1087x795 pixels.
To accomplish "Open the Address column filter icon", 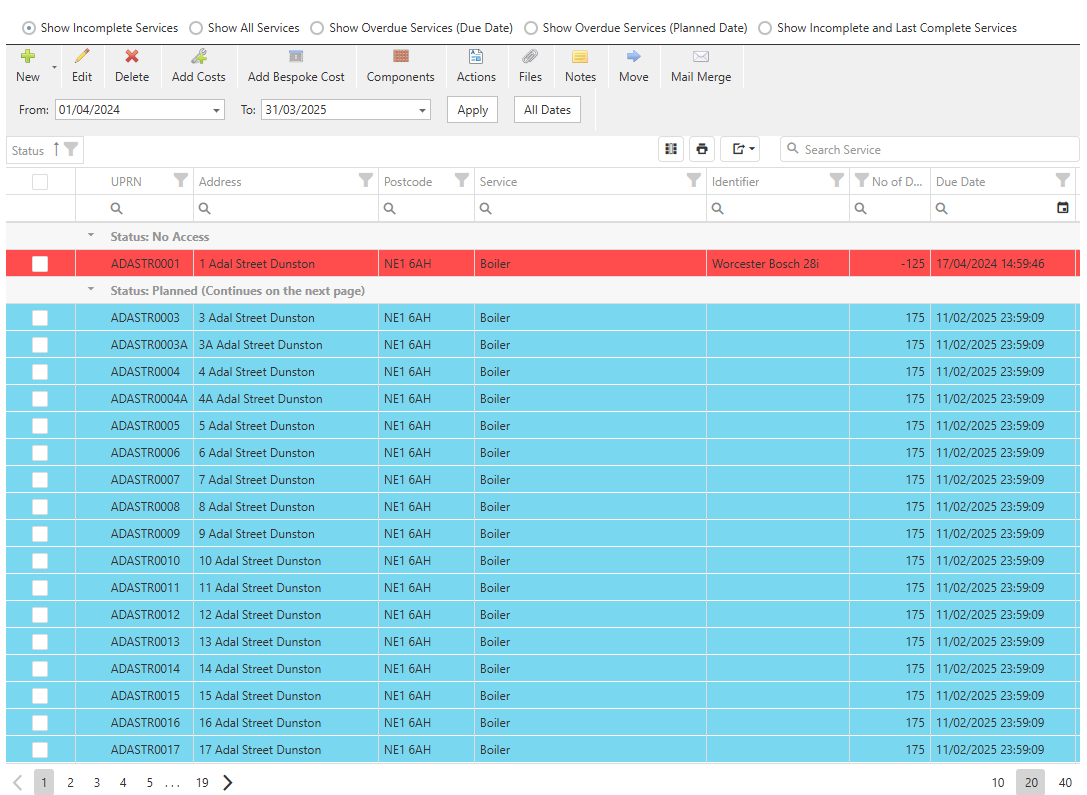I will pyautogui.click(x=366, y=181).
